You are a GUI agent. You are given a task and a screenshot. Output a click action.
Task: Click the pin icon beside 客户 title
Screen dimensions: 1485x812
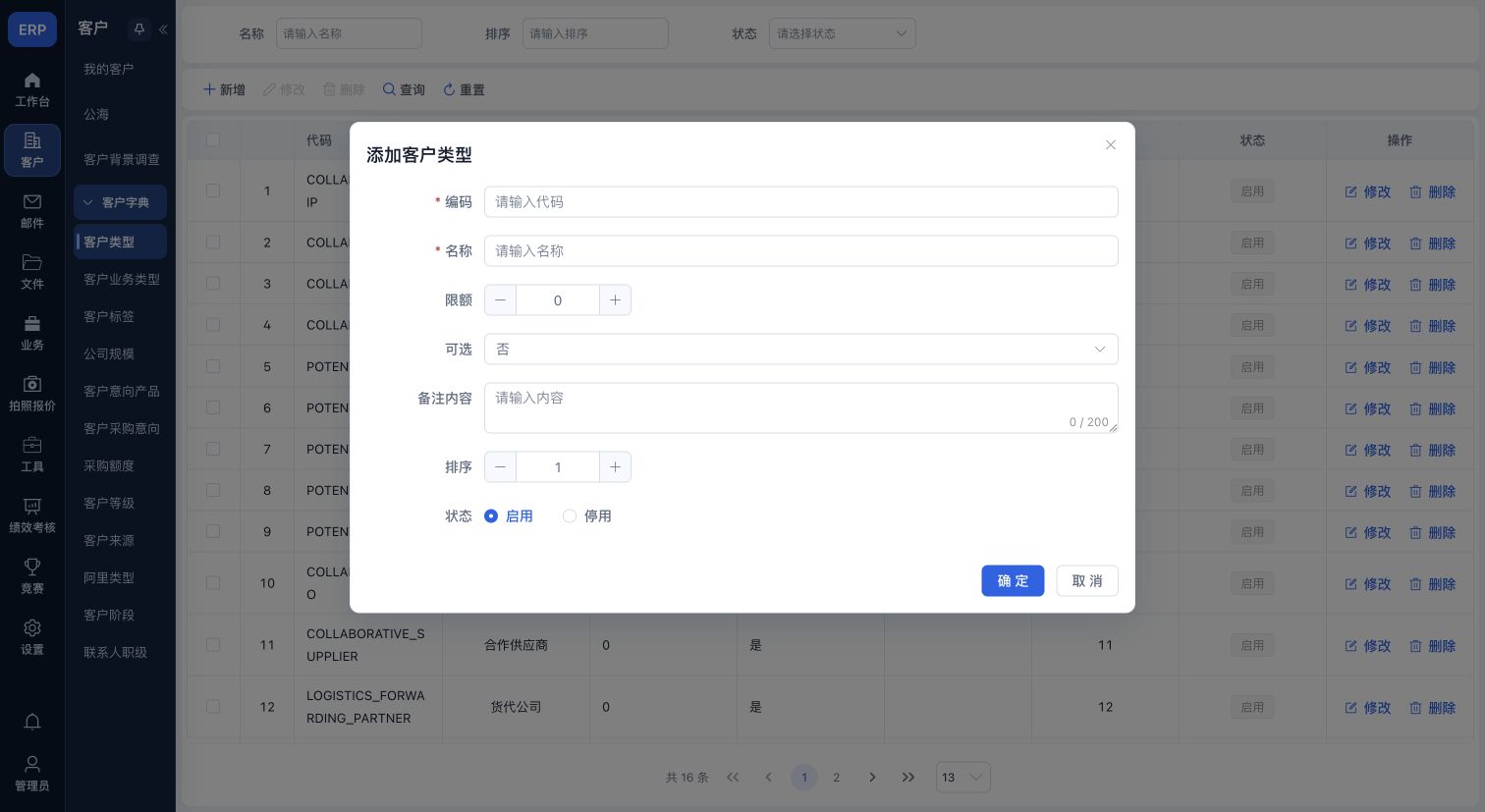(139, 29)
